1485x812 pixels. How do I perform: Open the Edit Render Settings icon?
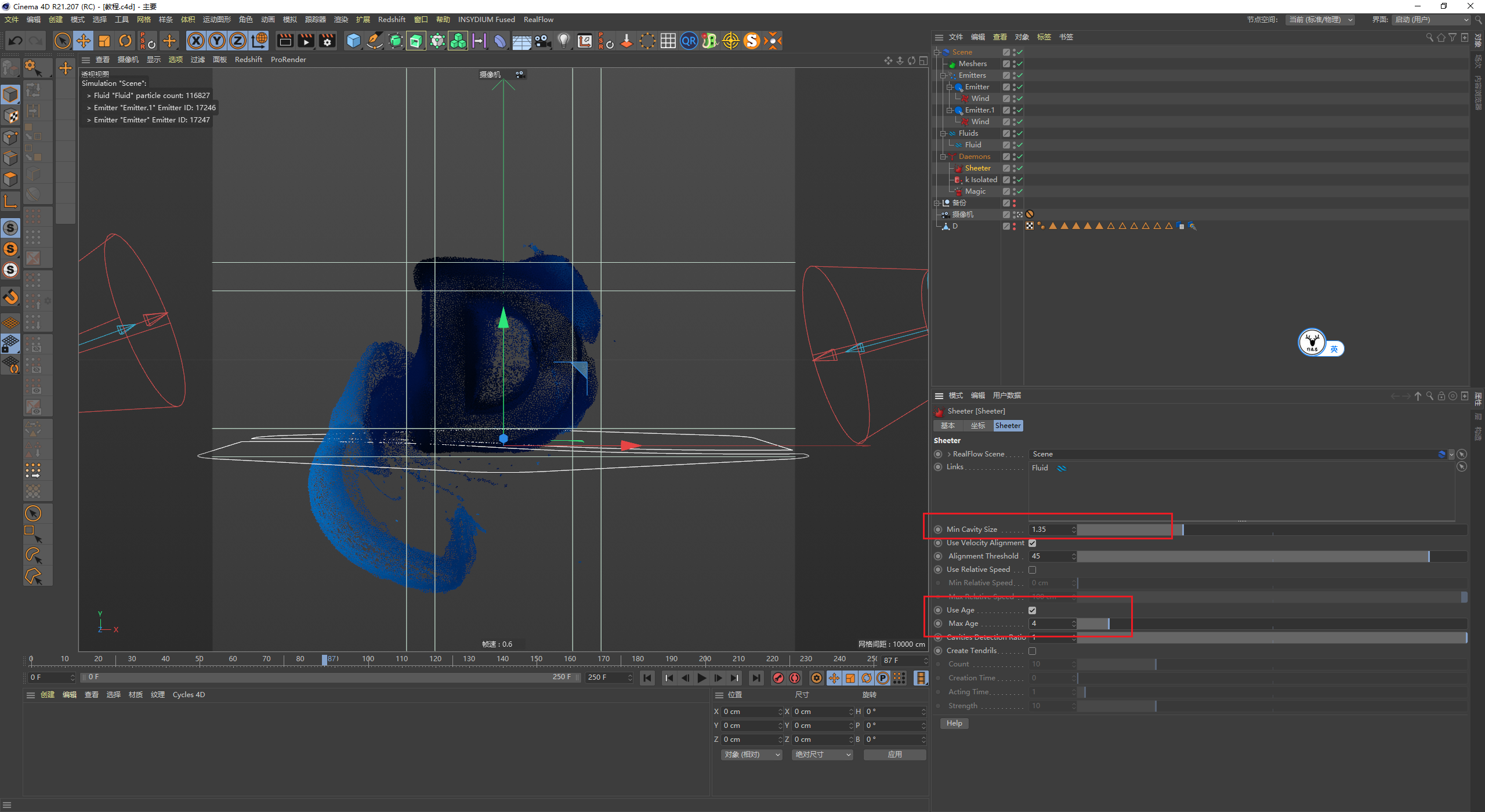328,41
